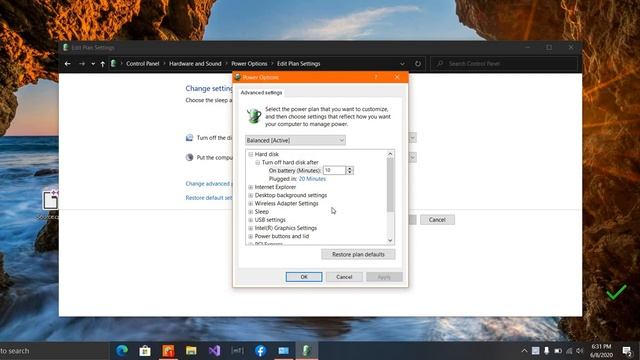Click Hardware and Sound breadcrumb
640x360 pixels.
point(195,64)
